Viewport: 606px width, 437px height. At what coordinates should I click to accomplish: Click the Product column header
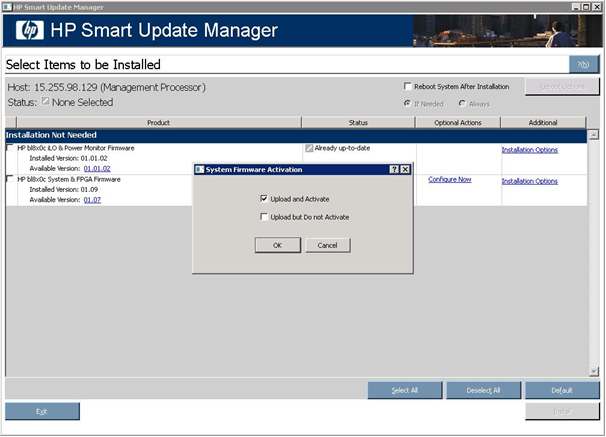tap(158, 123)
